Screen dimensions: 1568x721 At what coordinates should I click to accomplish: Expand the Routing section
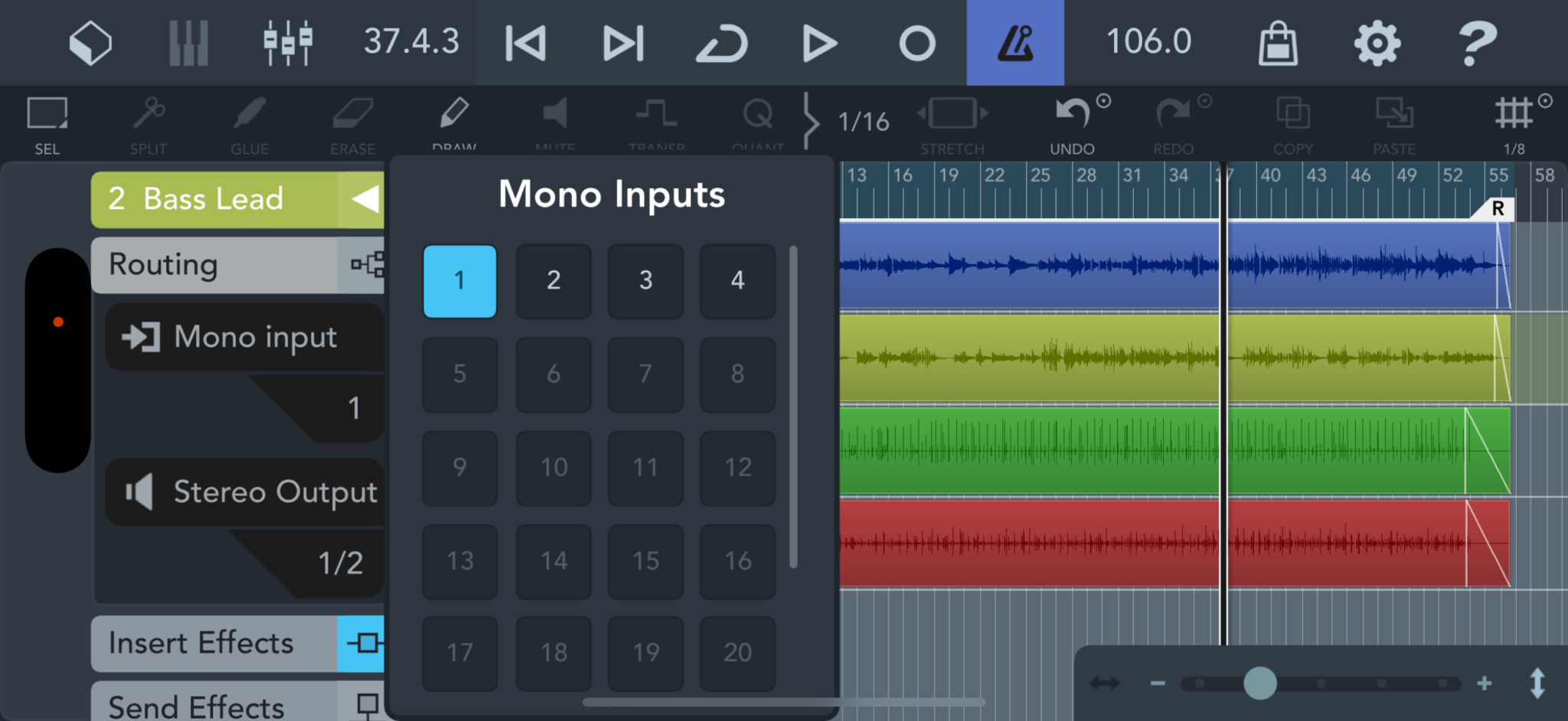(237, 265)
